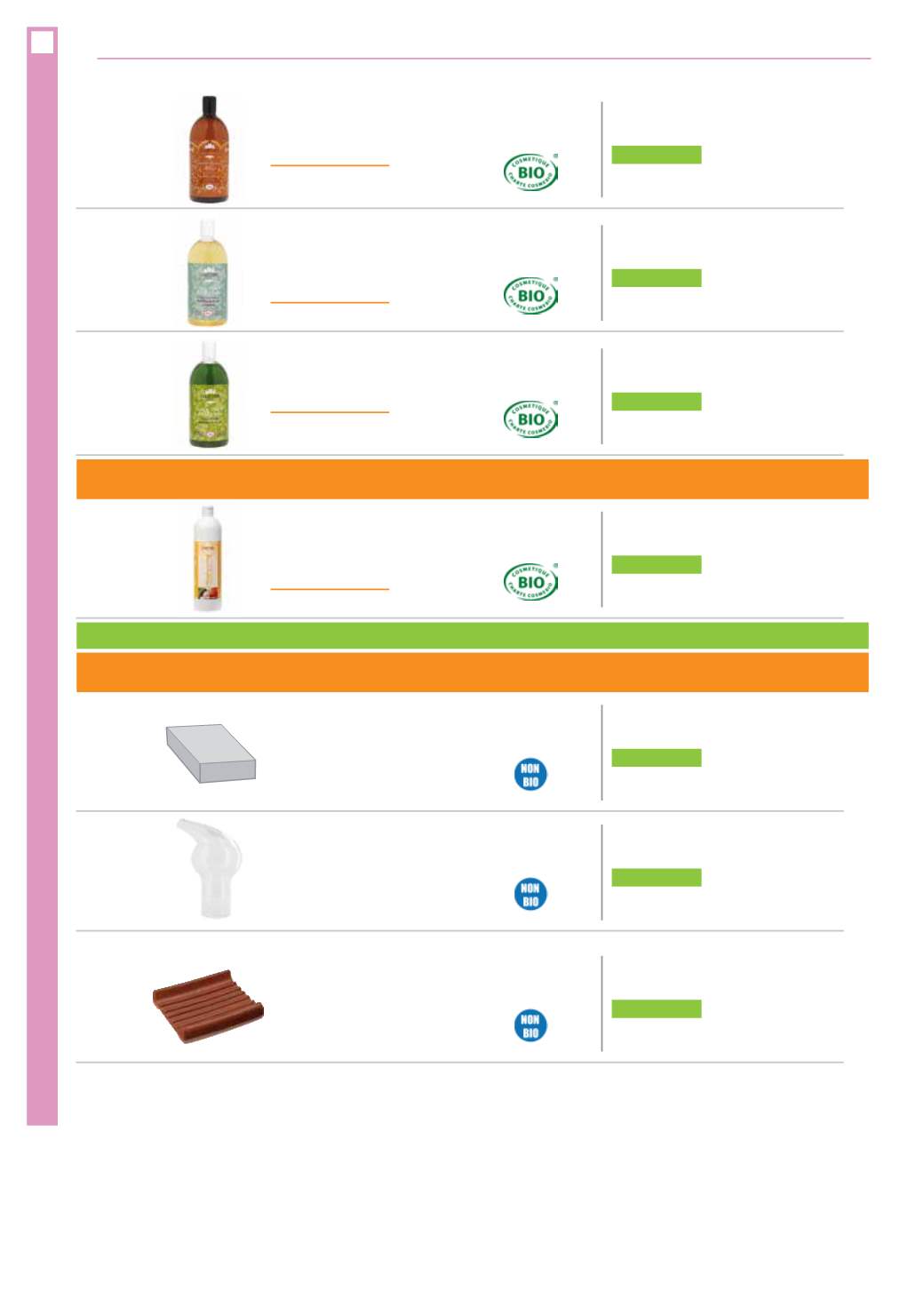Open the pale yellow bottle product image
The height and width of the screenshot is (1307, 924).
pos(208,273)
